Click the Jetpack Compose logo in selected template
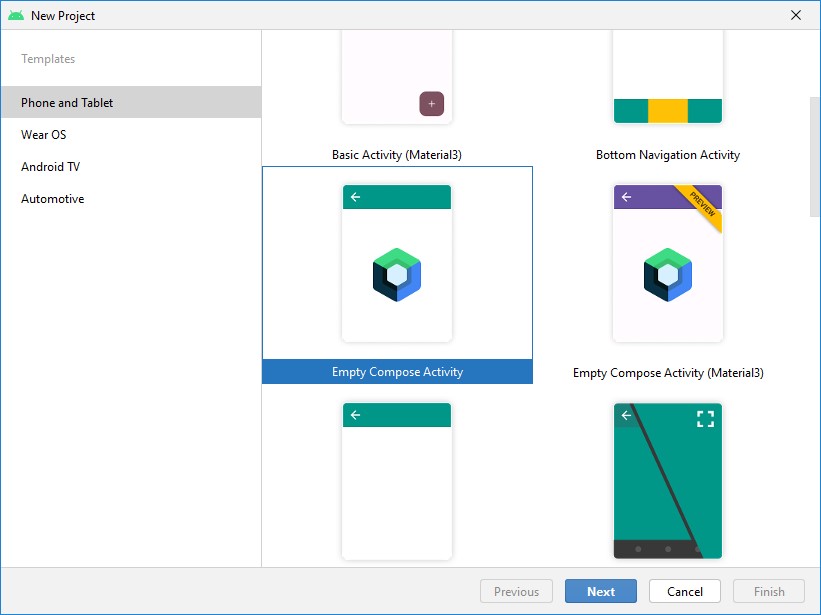 click(397, 275)
